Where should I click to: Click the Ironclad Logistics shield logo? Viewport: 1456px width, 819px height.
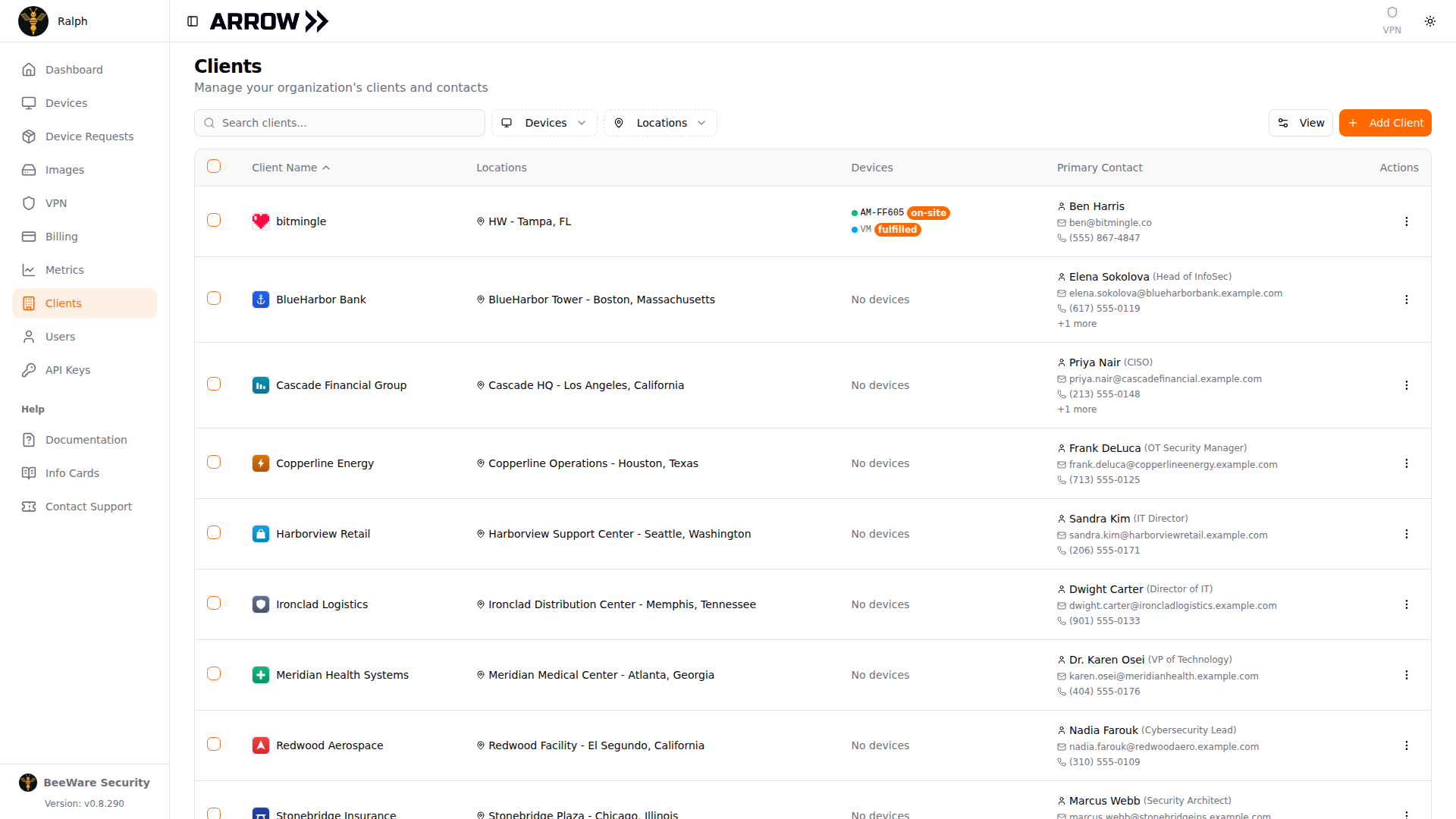click(x=261, y=604)
